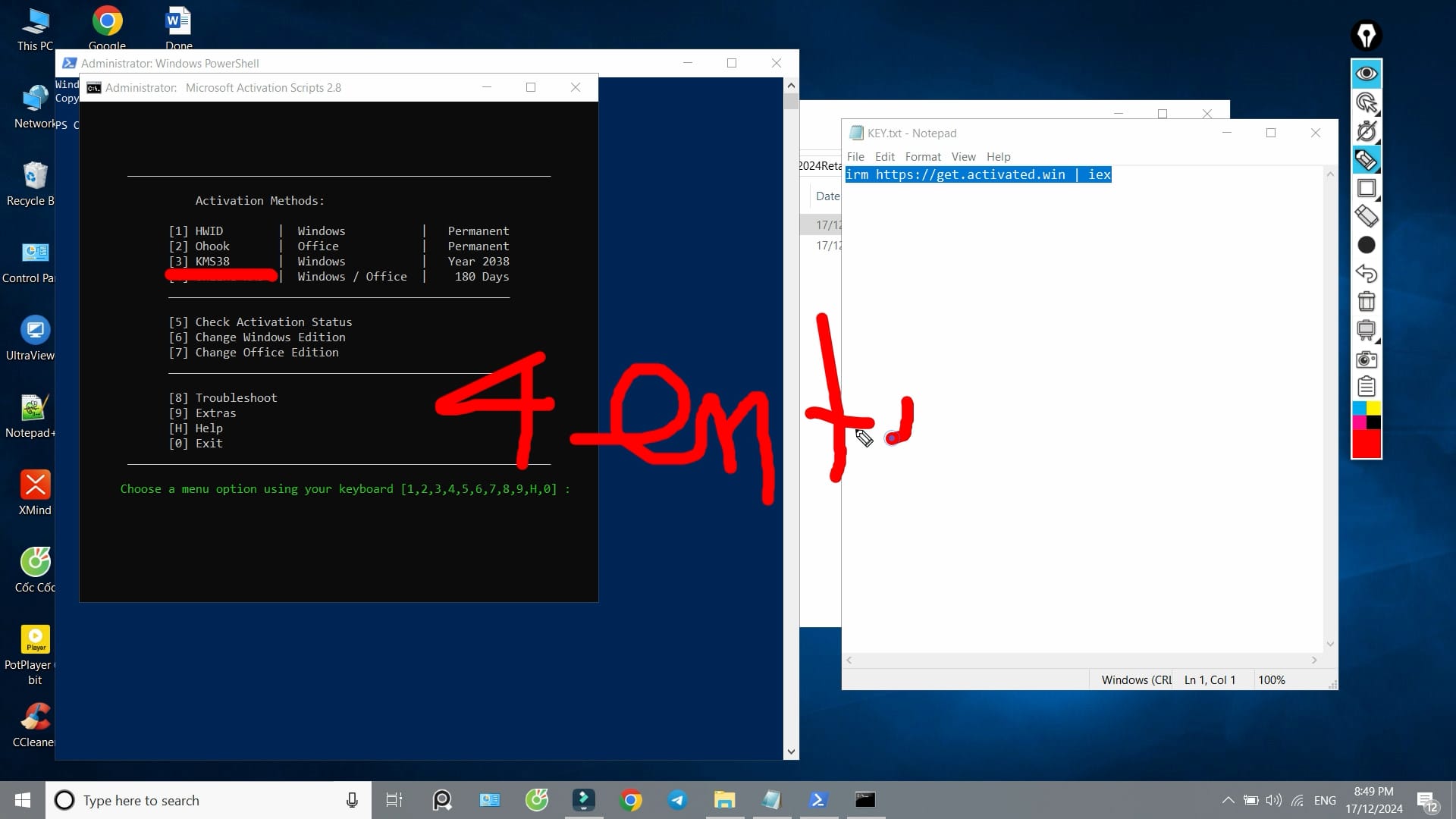
Task: Take a screenshot with the camera icon
Action: [x=1367, y=359]
